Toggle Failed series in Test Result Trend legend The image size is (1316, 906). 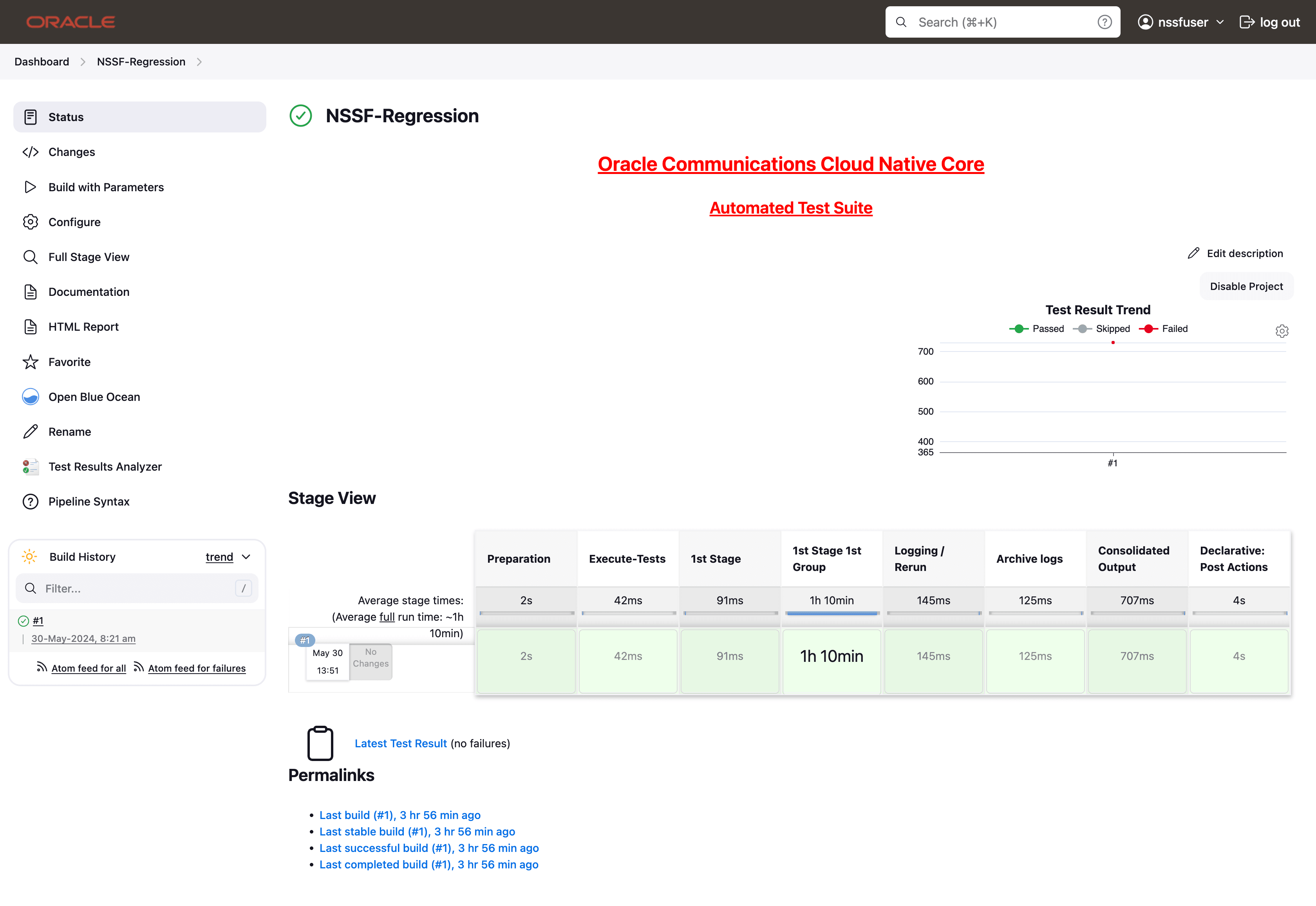(1163, 328)
